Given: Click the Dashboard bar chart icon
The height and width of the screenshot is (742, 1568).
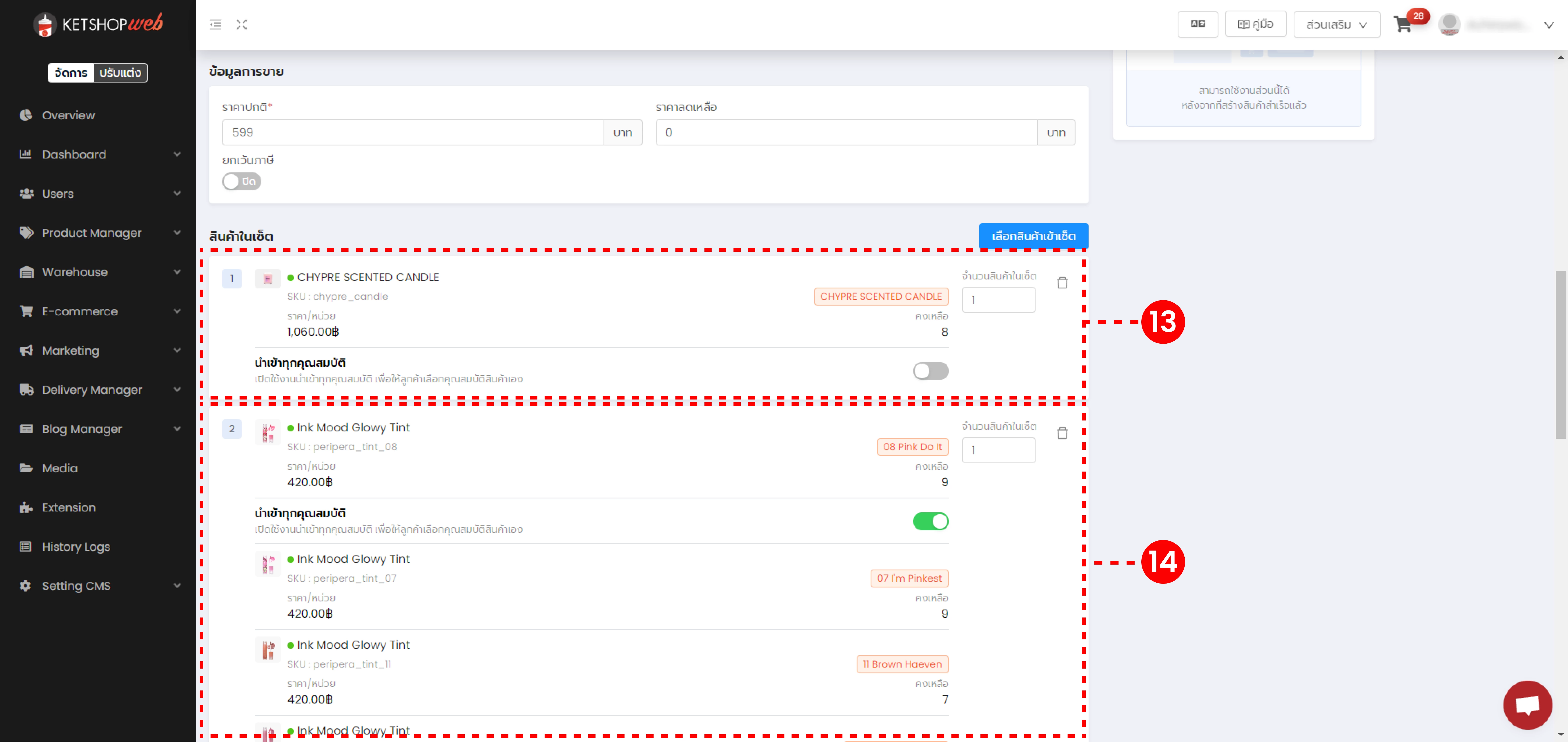Looking at the screenshot, I should 26,154.
